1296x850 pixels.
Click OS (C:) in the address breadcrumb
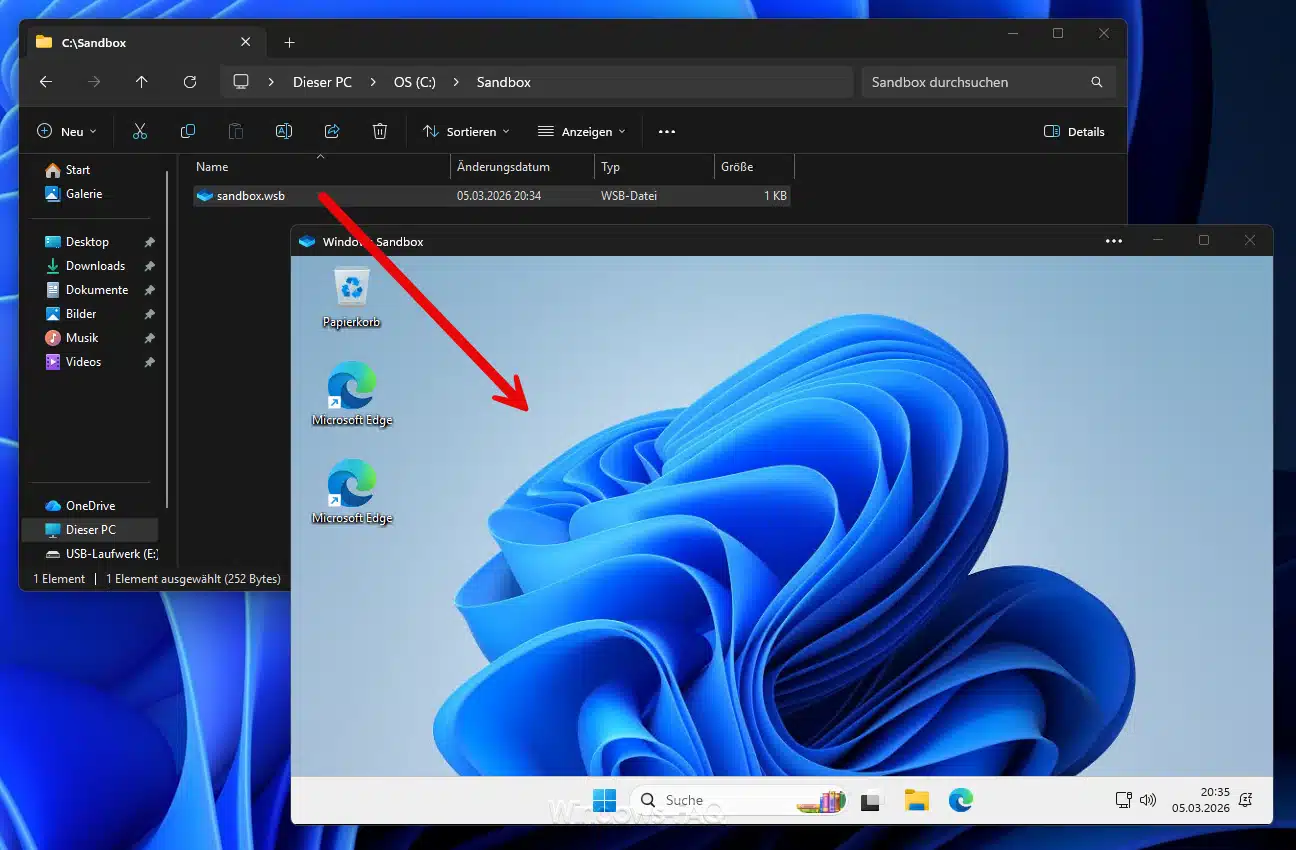click(414, 82)
